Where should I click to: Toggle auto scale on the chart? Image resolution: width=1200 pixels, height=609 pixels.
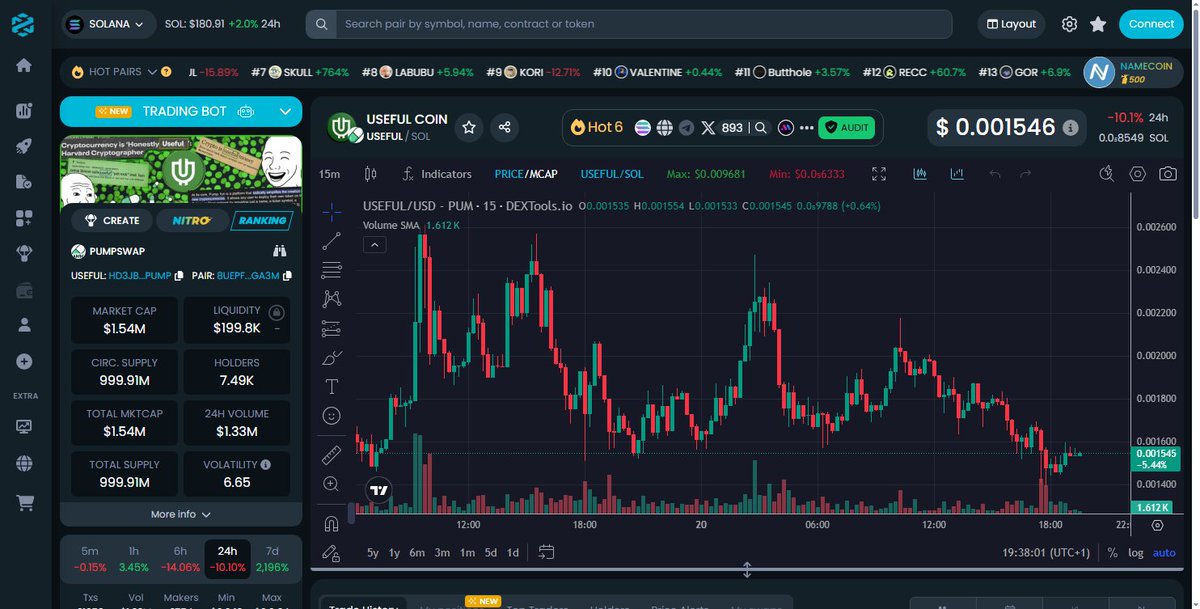click(1164, 553)
